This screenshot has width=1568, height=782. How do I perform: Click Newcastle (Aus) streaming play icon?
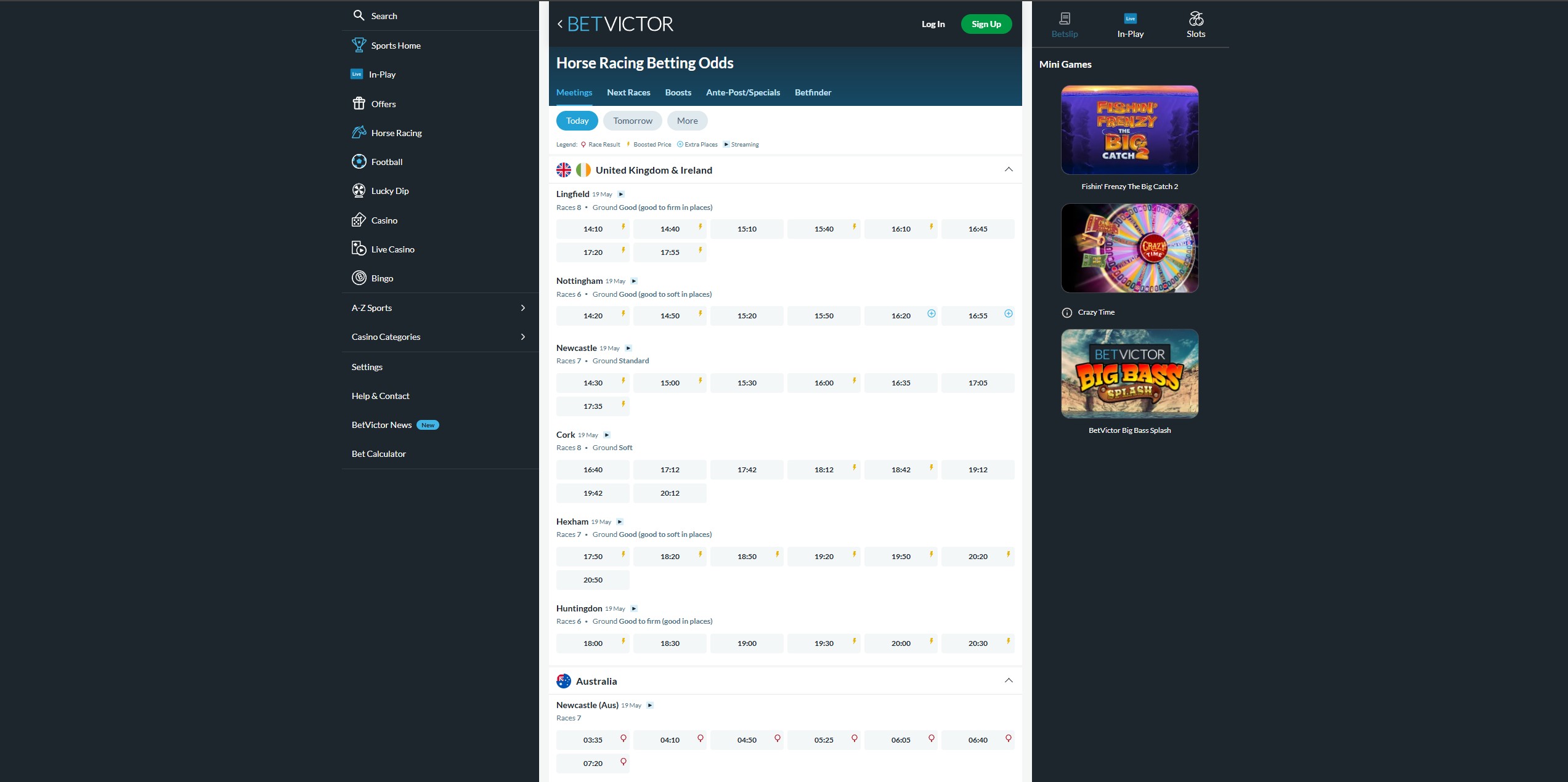click(650, 705)
